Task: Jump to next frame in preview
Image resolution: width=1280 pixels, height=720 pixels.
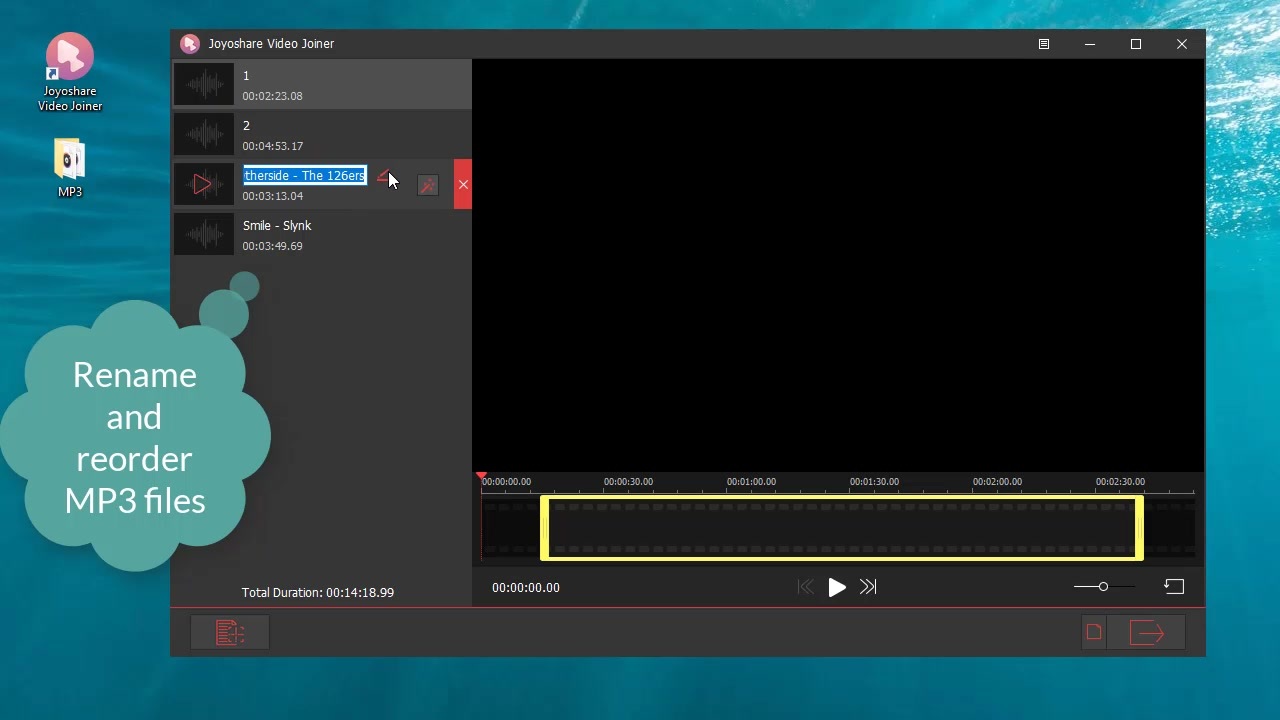Action: pos(868,588)
